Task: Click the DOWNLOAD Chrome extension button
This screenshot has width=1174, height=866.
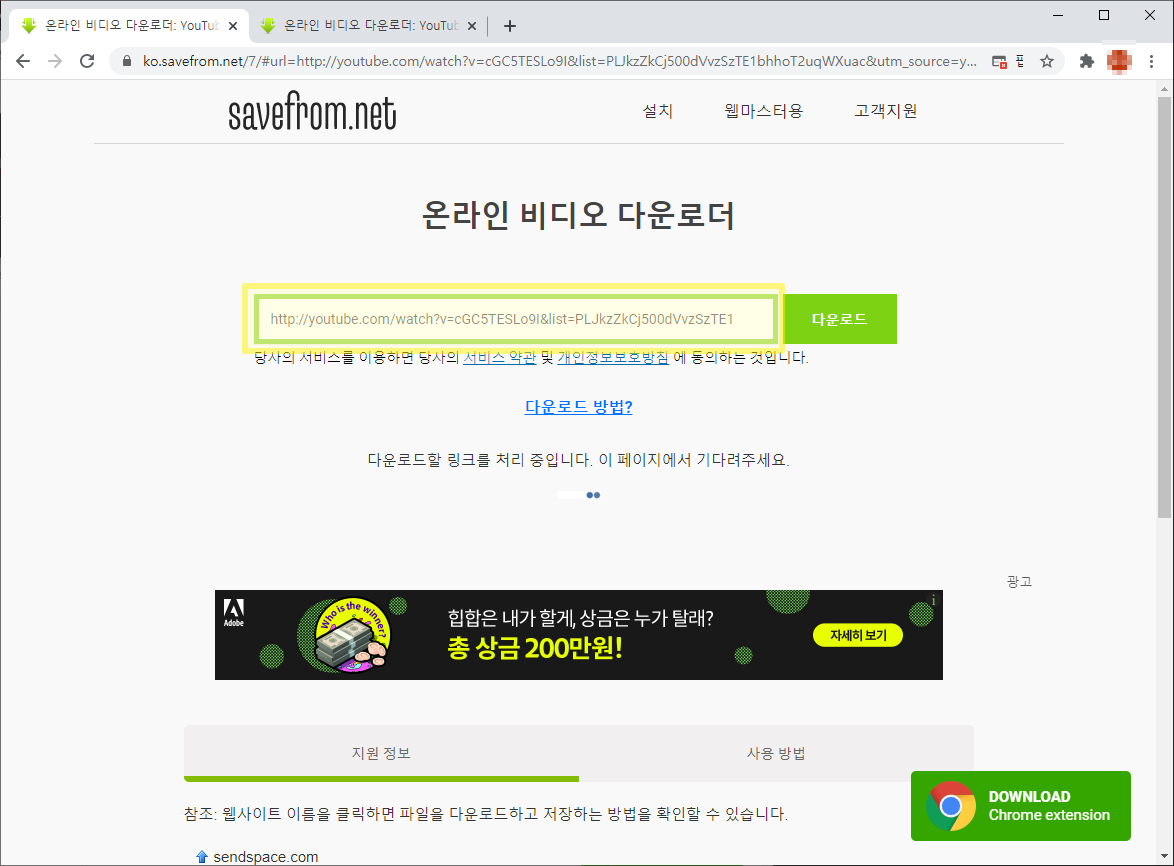Action: 1021,805
